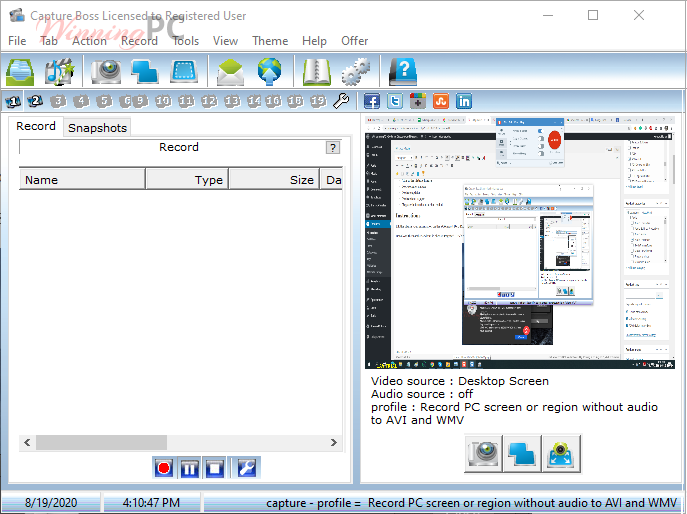Open the Action menu
Viewport: 687px width, 514px height.
89,41
